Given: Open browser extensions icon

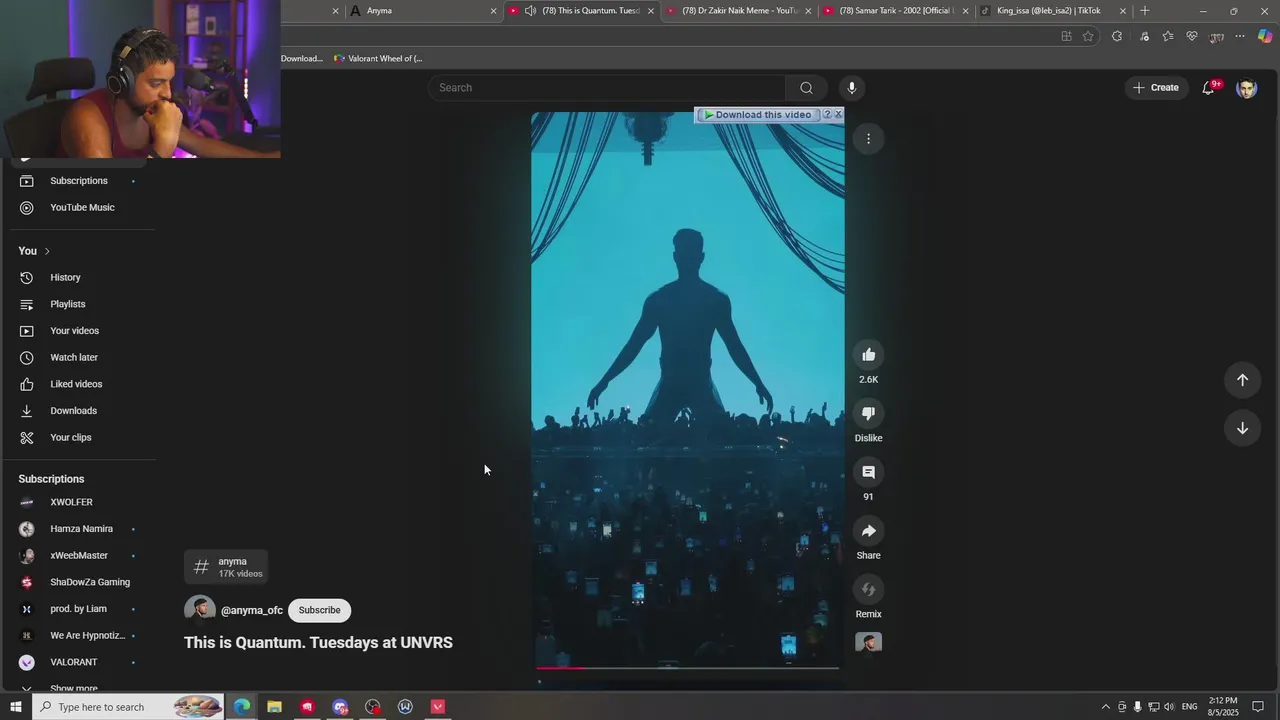Looking at the screenshot, I should point(1117,37).
